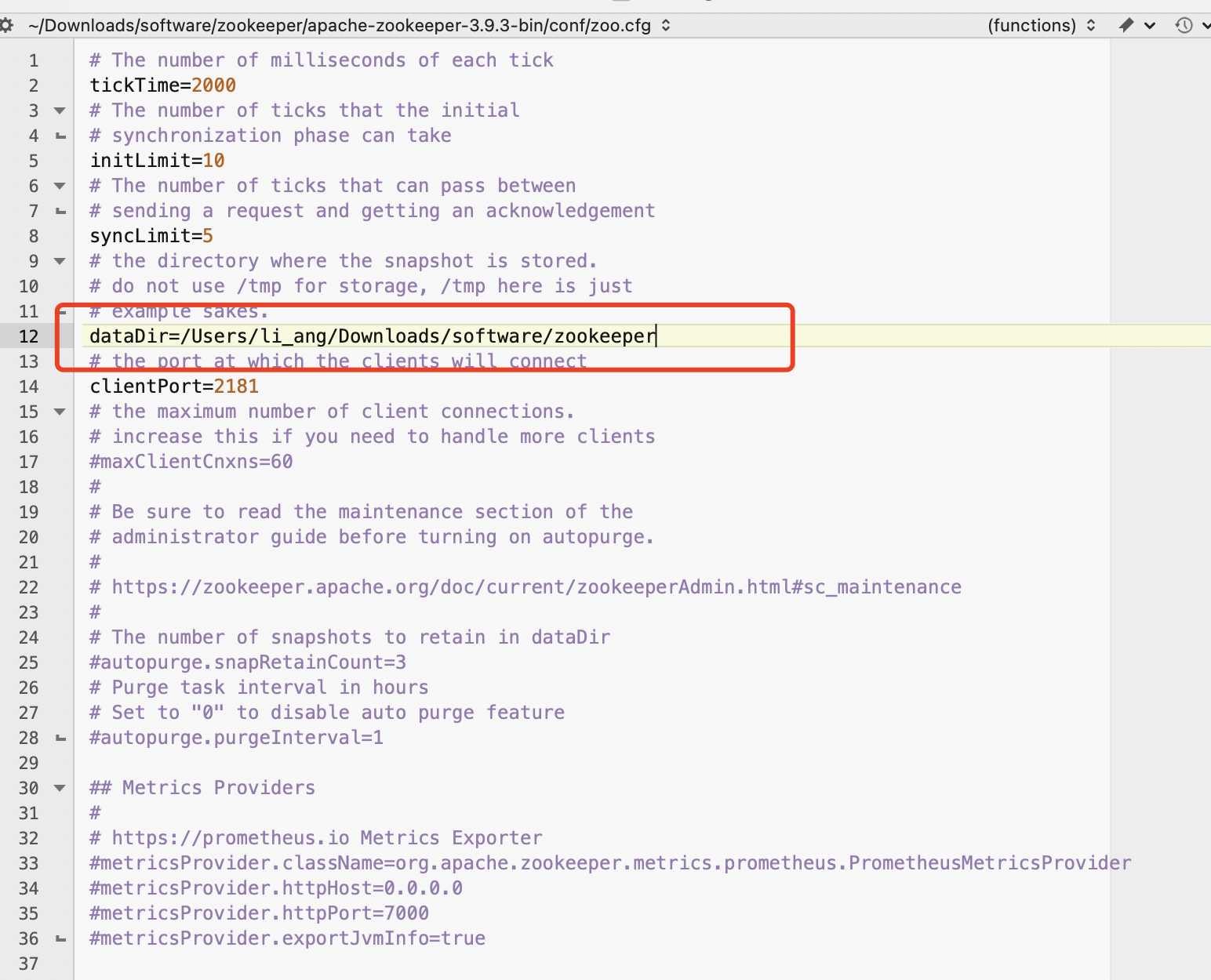Image resolution: width=1211 pixels, height=980 pixels.
Task: Click the 'snapshot is stored' comment line
Action: click(344, 261)
